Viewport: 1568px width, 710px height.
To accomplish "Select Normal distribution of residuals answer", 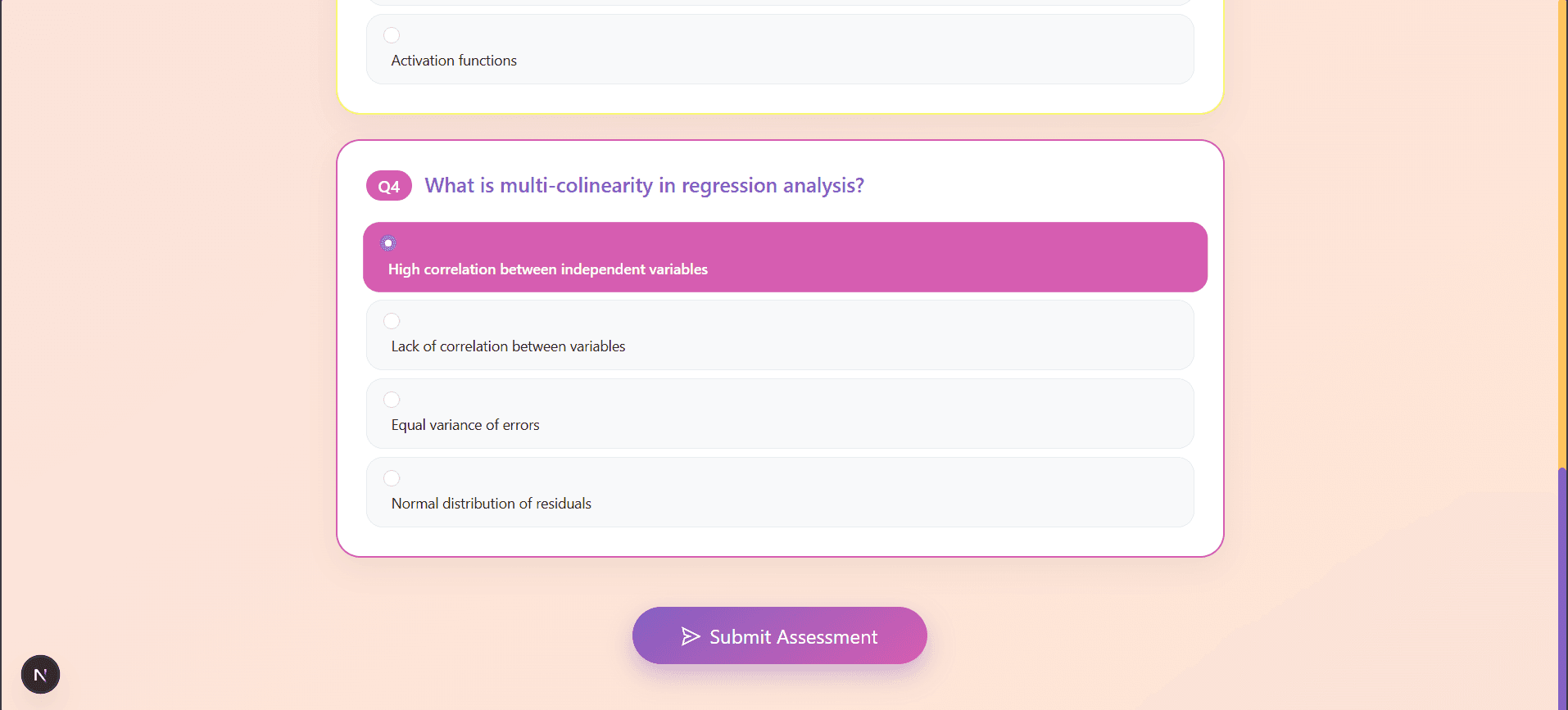I will click(392, 477).
